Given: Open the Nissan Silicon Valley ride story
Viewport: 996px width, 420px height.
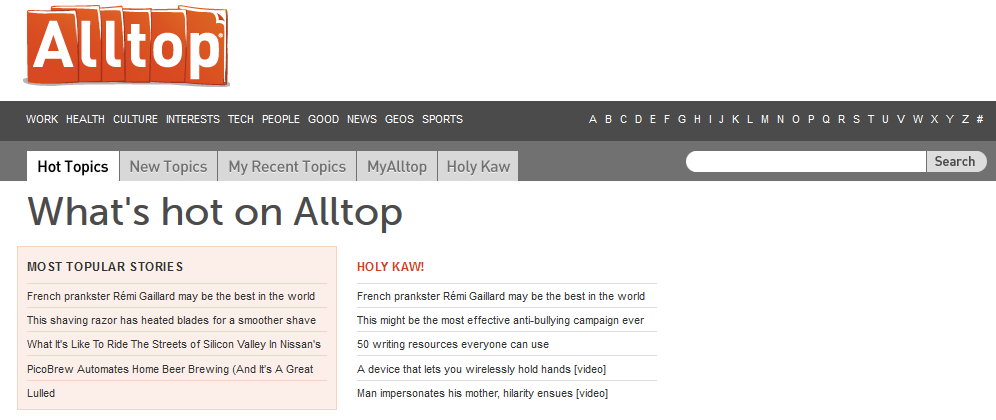Looking at the screenshot, I should 174,344.
